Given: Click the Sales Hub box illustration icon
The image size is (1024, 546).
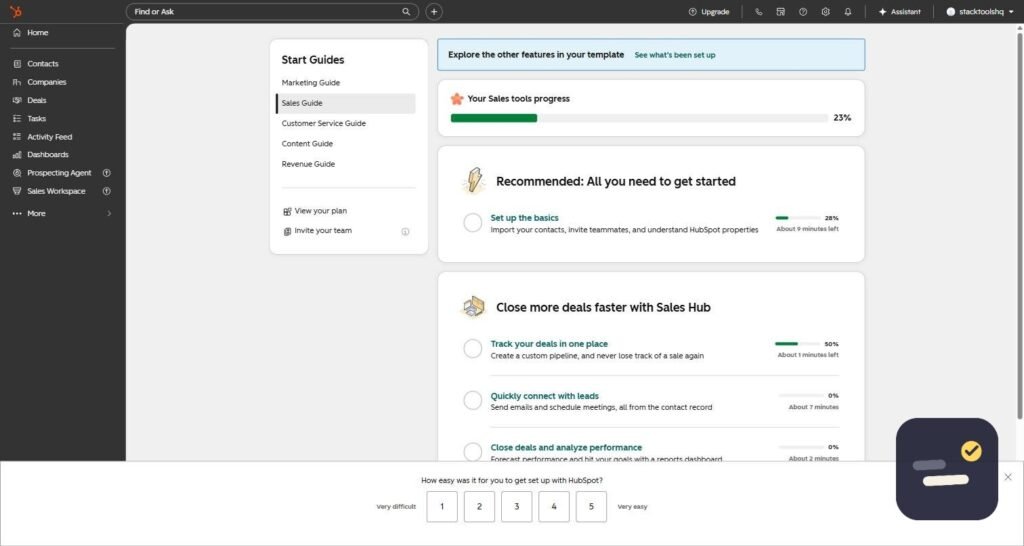Looking at the screenshot, I should tap(474, 306).
